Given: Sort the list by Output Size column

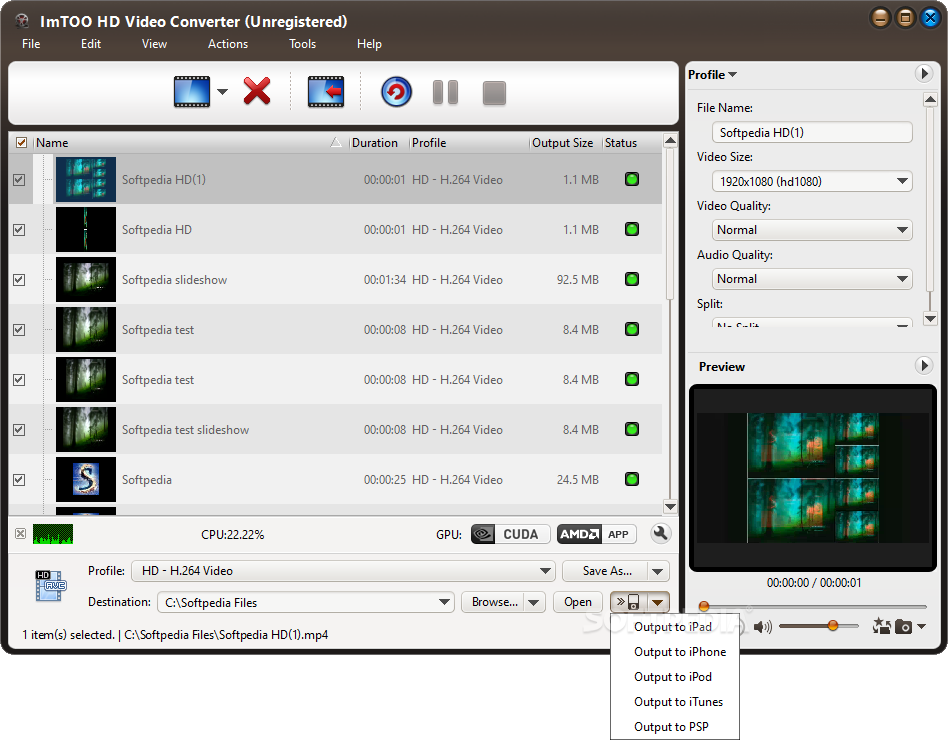Looking at the screenshot, I should 562,143.
